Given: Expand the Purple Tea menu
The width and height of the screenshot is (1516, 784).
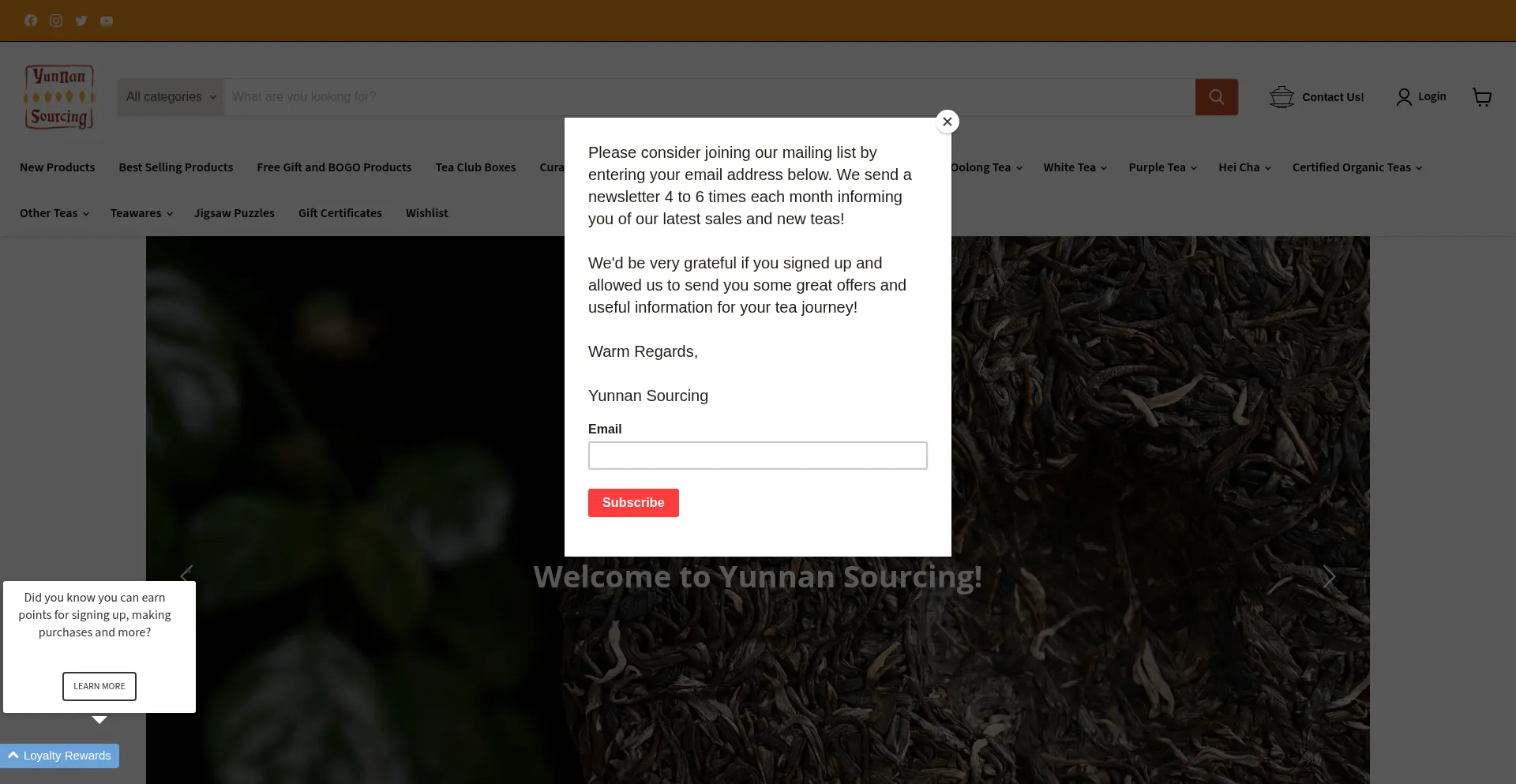Looking at the screenshot, I should (x=1163, y=167).
